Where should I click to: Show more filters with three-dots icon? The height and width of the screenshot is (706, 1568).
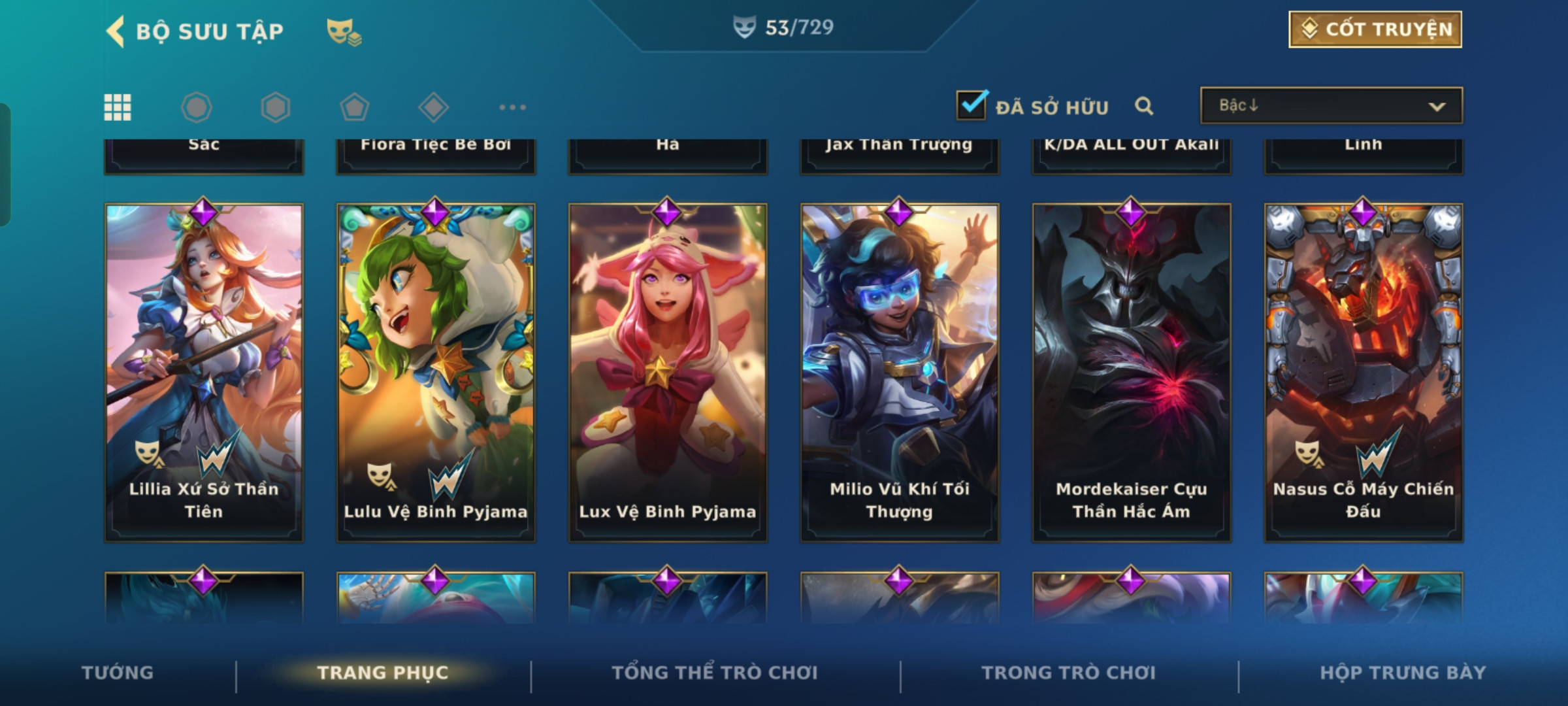point(513,107)
